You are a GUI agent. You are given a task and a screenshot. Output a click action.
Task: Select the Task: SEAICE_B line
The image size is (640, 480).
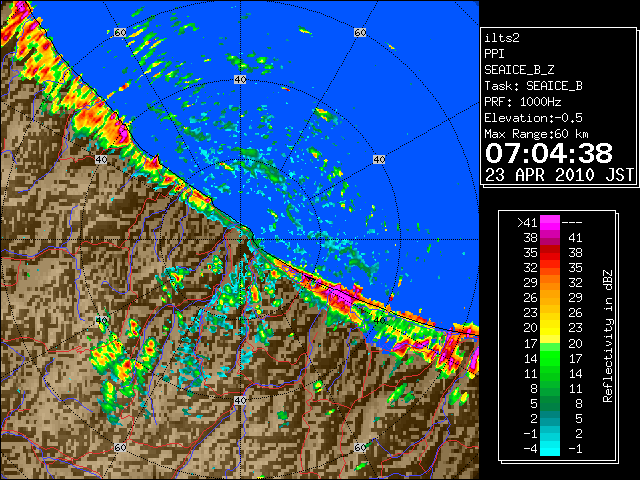pyautogui.click(x=533, y=86)
